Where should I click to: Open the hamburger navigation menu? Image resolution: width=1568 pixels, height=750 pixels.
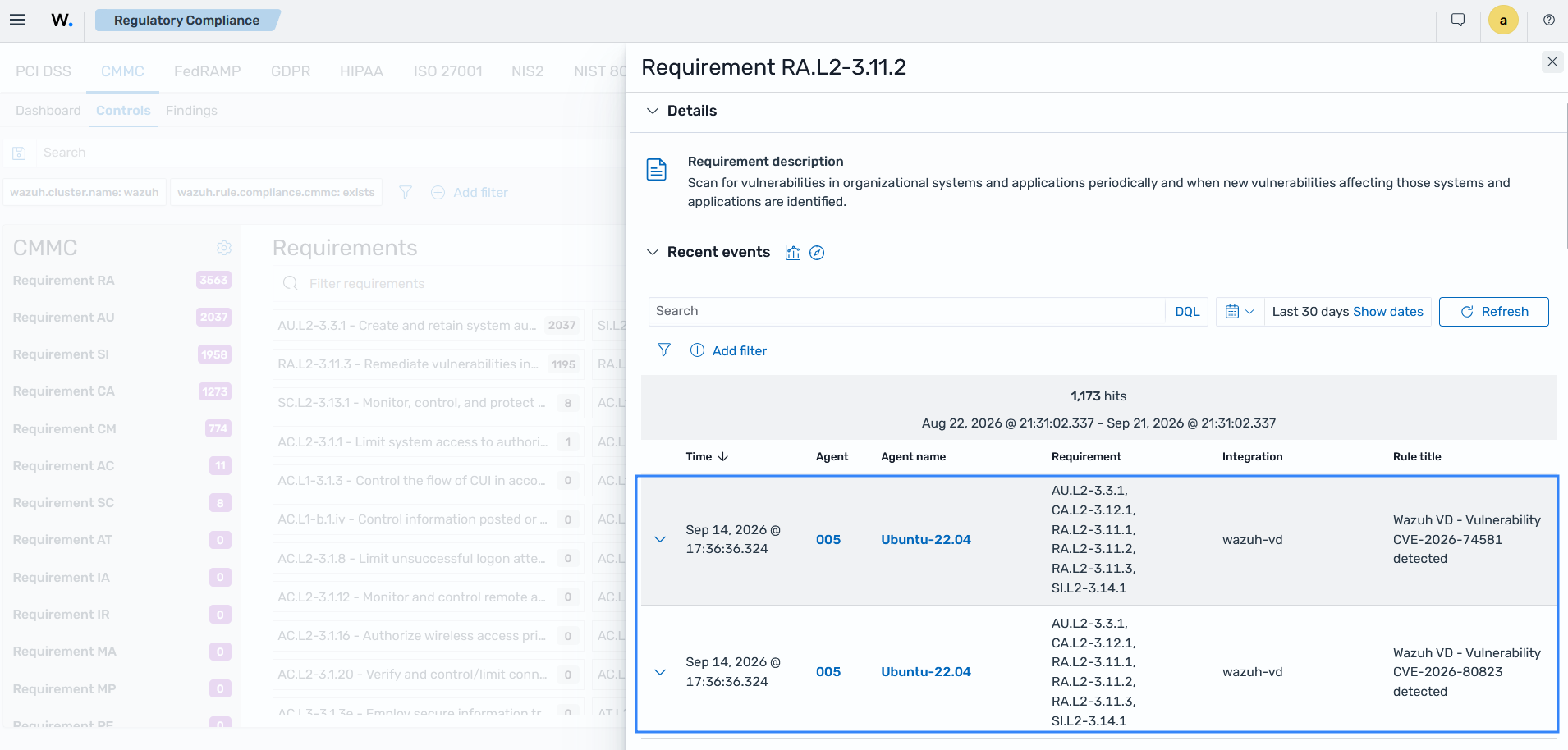click(x=17, y=20)
